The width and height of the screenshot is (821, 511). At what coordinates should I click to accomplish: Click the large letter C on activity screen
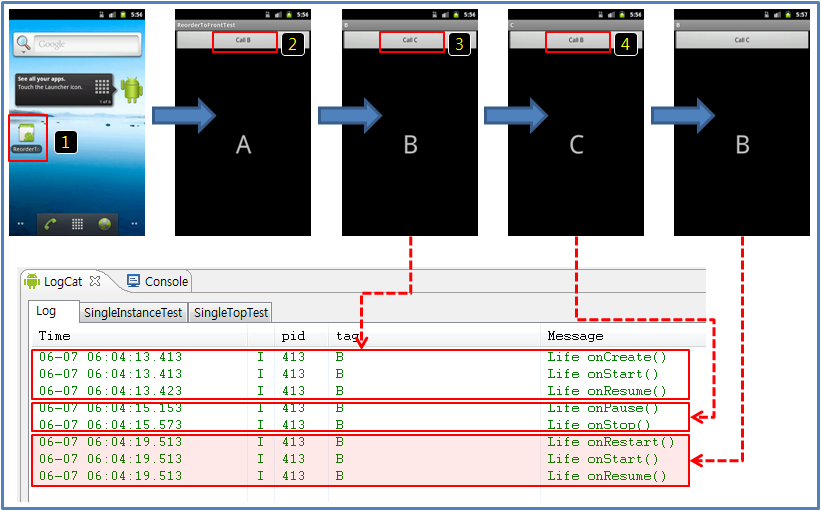[576, 145]
